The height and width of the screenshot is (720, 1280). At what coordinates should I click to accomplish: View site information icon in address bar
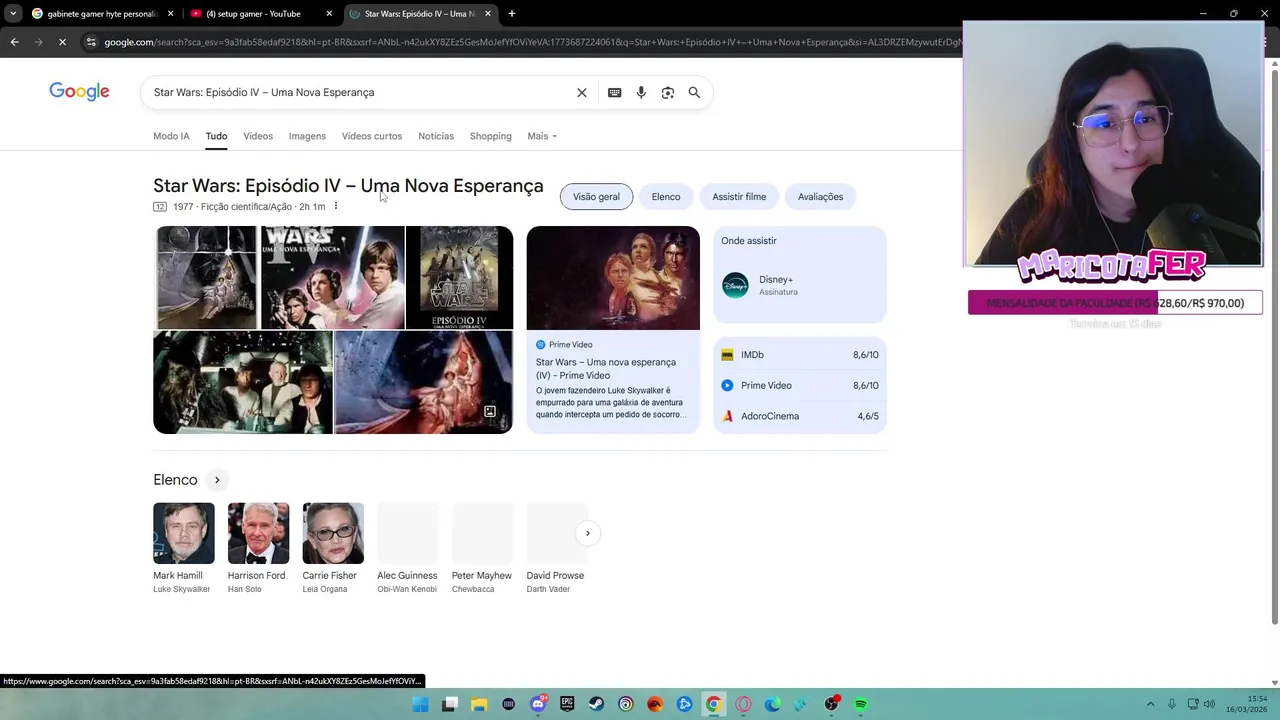pos(91,42)
